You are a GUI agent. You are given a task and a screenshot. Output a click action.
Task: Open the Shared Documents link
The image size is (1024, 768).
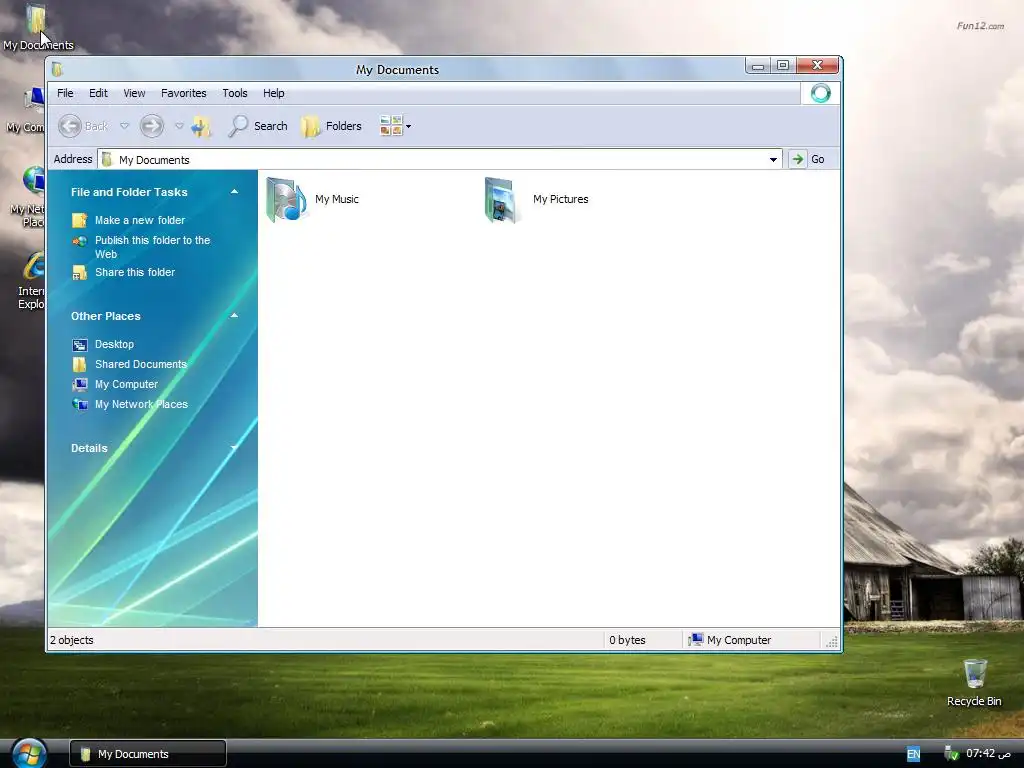140,364
